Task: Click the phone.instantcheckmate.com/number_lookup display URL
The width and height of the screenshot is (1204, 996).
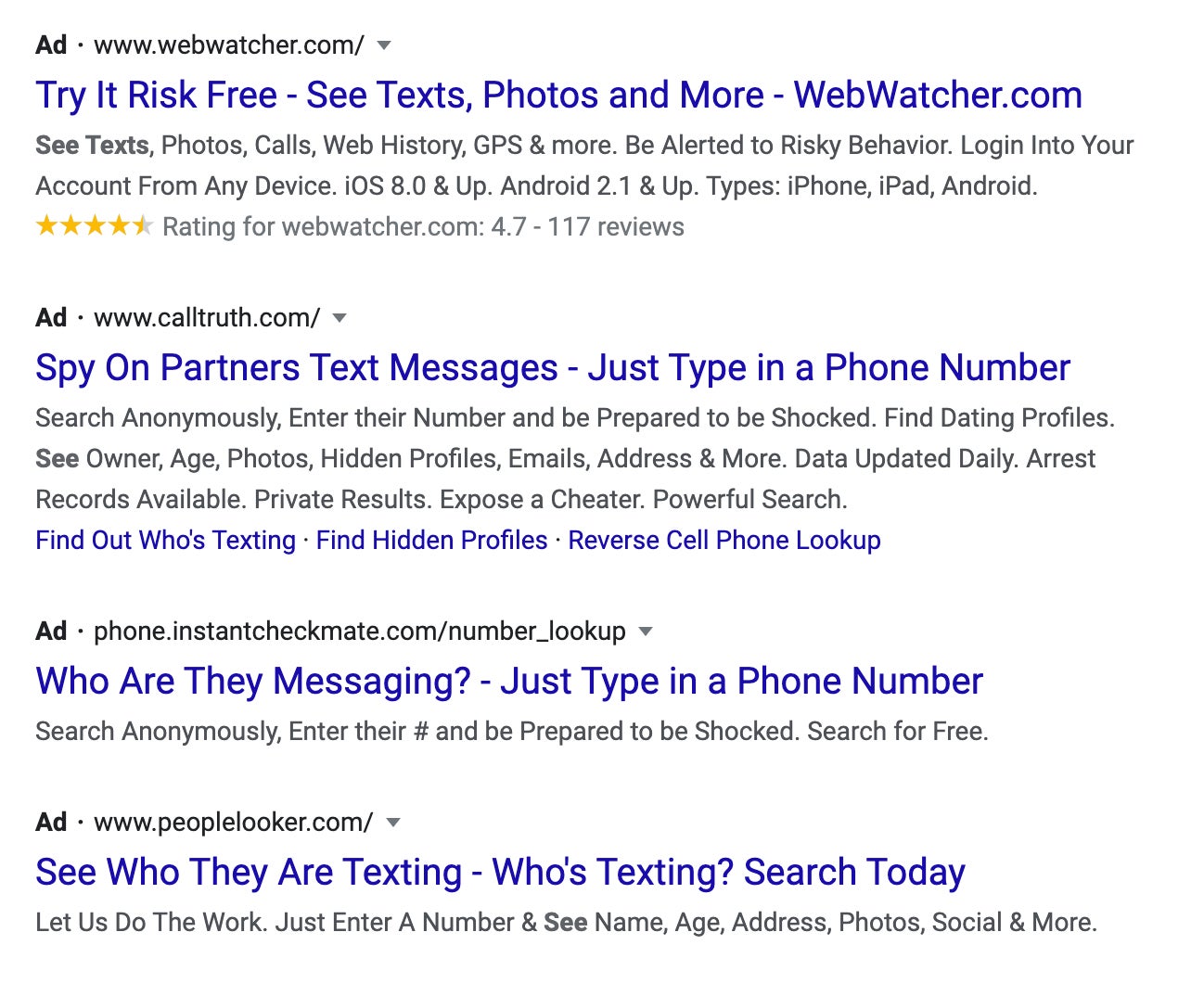Action: [361, 631]
